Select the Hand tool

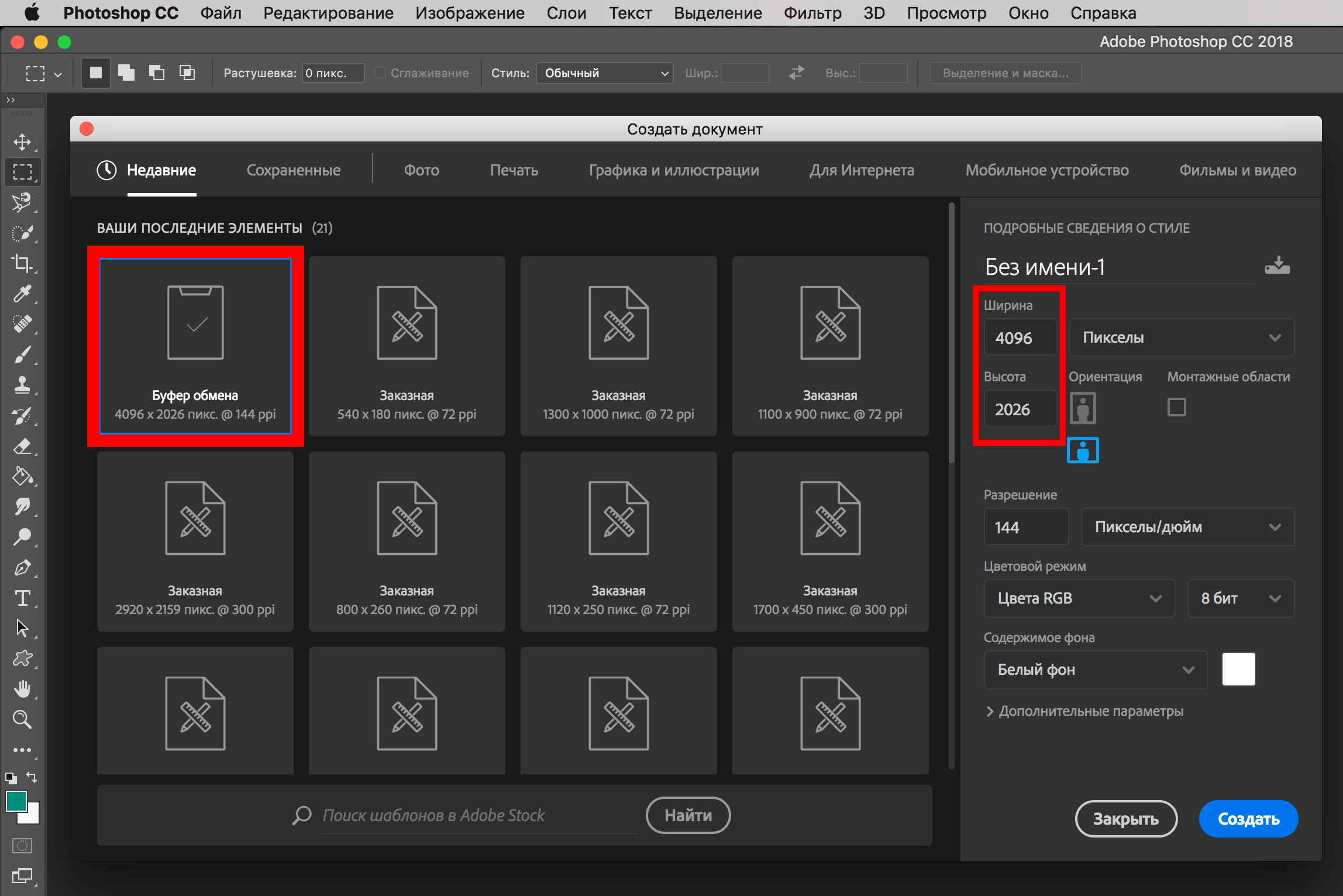pyautogui.click(x=22, y=689)
